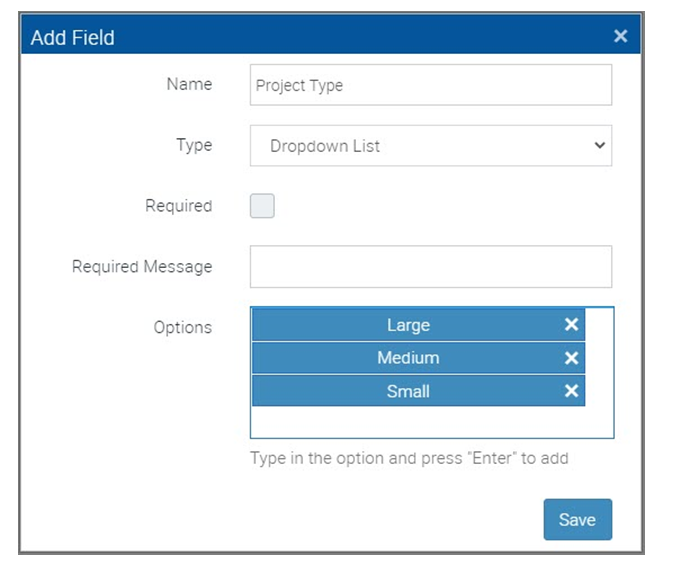Open the Type dropdown showing Dropdown List
Viewport: 678px width, 565px height.
431,146
